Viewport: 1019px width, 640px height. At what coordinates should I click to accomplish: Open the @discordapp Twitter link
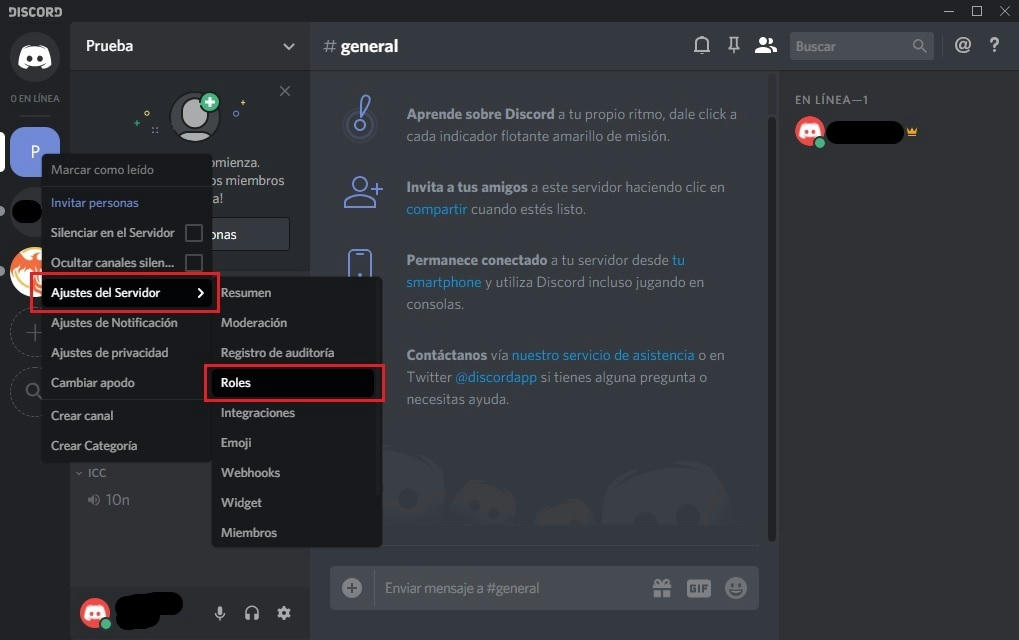pyautogui.click(x=496, y=378)
